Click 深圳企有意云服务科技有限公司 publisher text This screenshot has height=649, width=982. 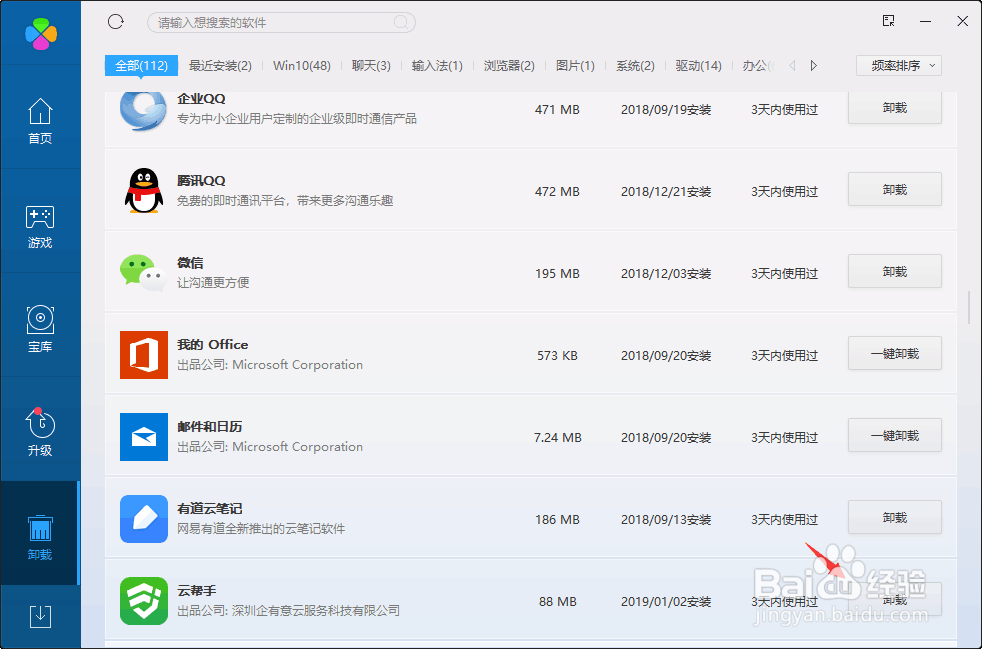pos(316,611)
